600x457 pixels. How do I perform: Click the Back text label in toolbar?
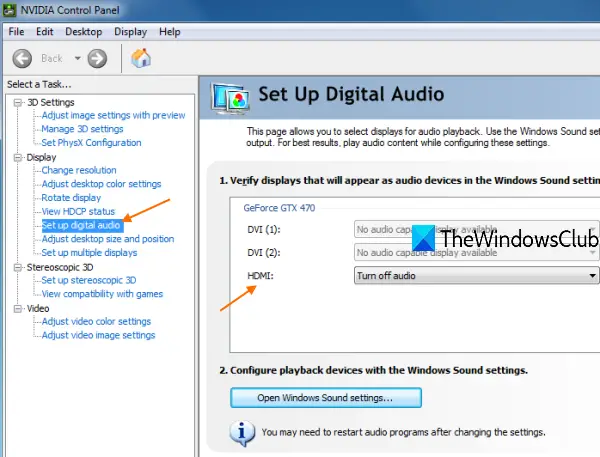[x=52, y=59]
